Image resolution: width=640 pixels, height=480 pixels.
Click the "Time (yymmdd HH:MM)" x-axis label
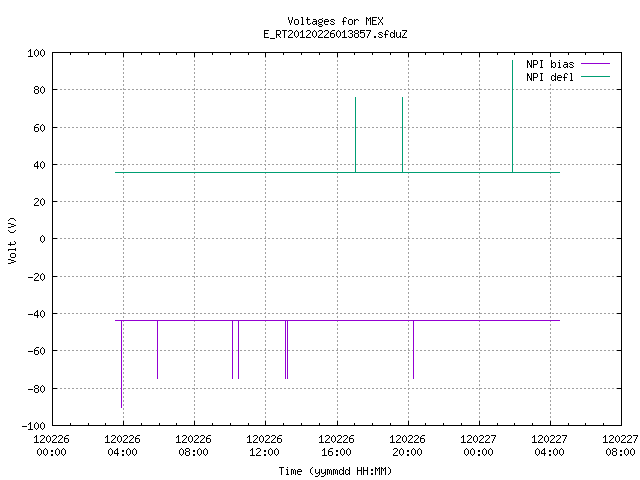pyautogui.click(x=335, y=471)
